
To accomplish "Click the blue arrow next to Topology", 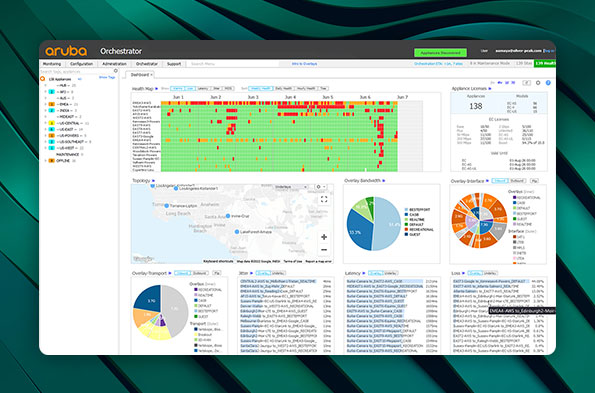I will (153, 181).
